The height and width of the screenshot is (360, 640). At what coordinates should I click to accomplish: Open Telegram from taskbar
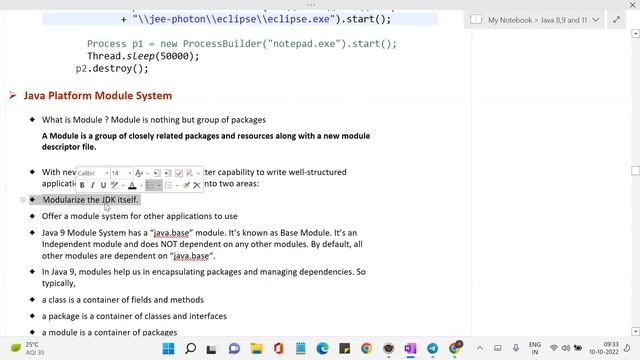[x=432, y=349]
